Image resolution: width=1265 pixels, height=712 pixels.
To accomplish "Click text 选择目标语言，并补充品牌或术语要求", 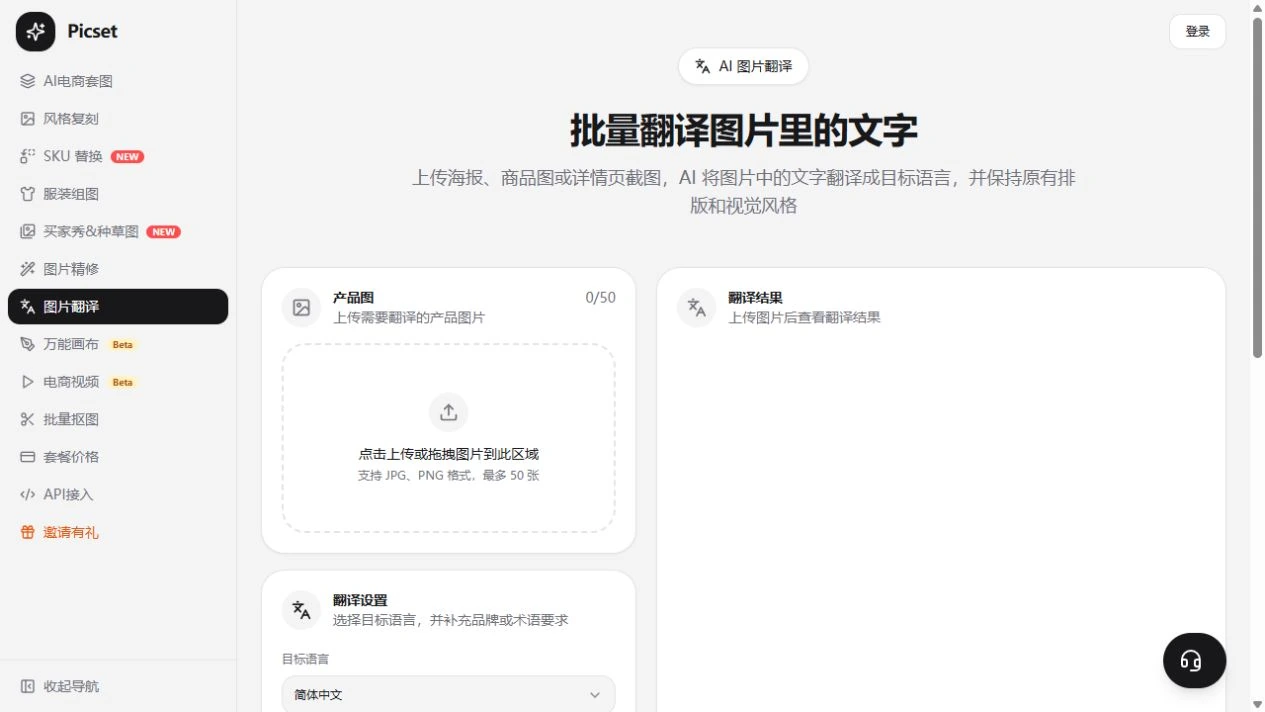I will 450,619.
